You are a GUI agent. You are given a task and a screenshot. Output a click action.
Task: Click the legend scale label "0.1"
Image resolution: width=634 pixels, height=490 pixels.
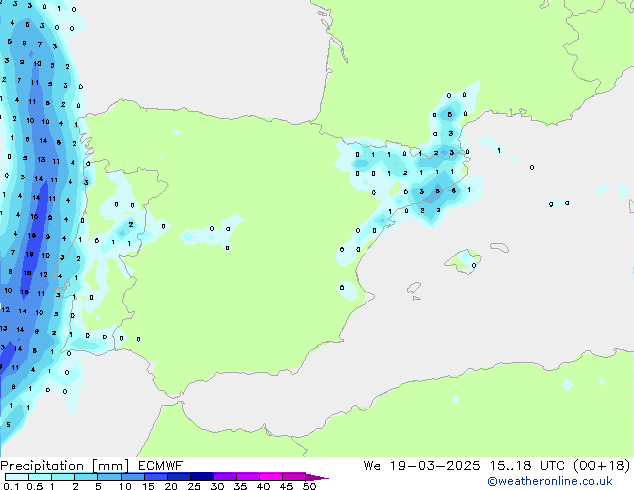(11, 486)
